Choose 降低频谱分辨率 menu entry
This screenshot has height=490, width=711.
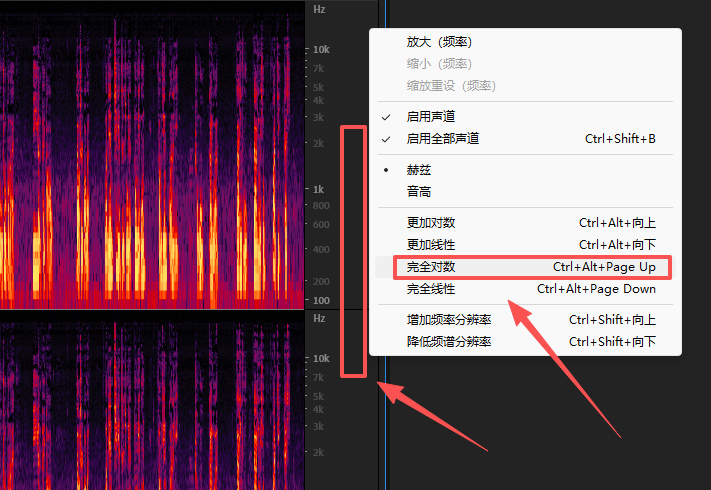click(525, 341)
